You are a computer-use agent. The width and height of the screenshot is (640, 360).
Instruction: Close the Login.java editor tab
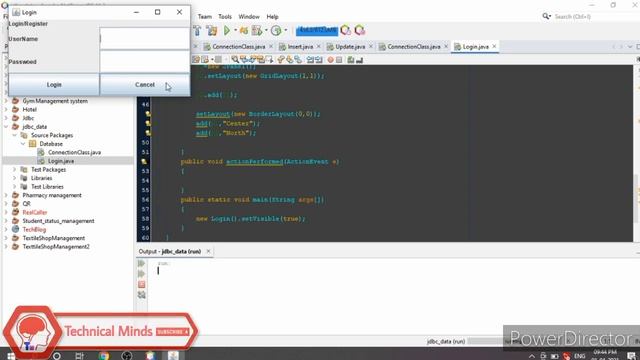click(x=494, y=47)
